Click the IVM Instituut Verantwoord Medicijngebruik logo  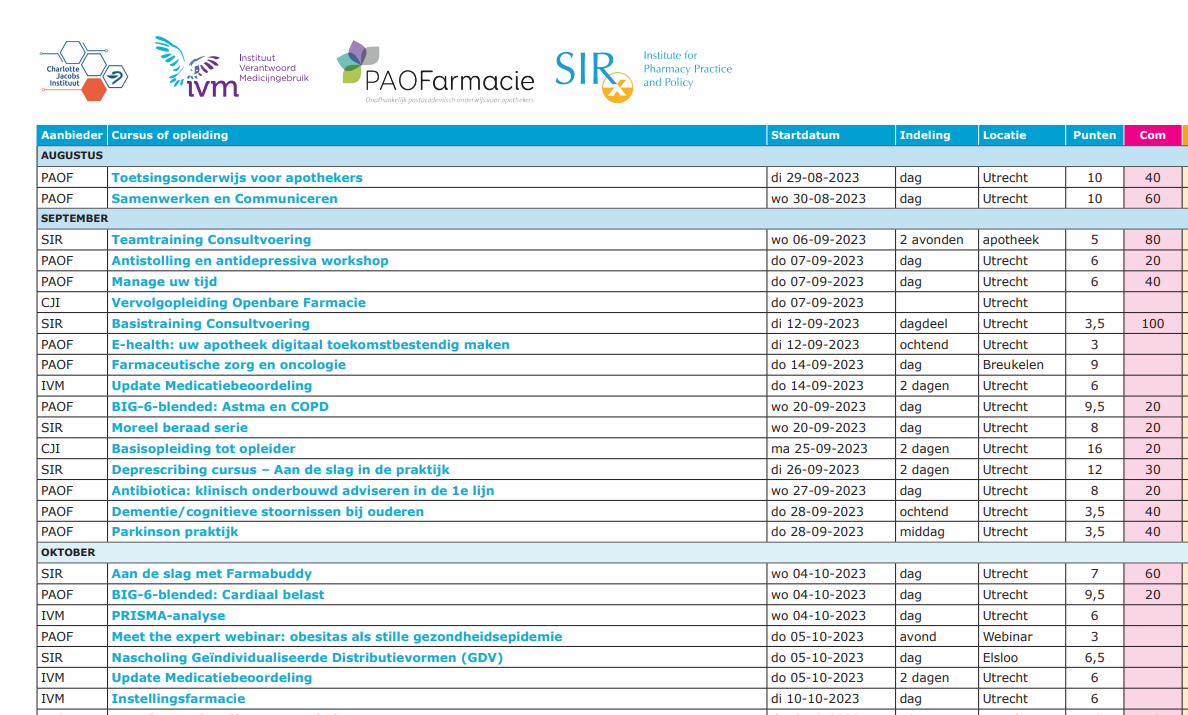pos(232,67)
